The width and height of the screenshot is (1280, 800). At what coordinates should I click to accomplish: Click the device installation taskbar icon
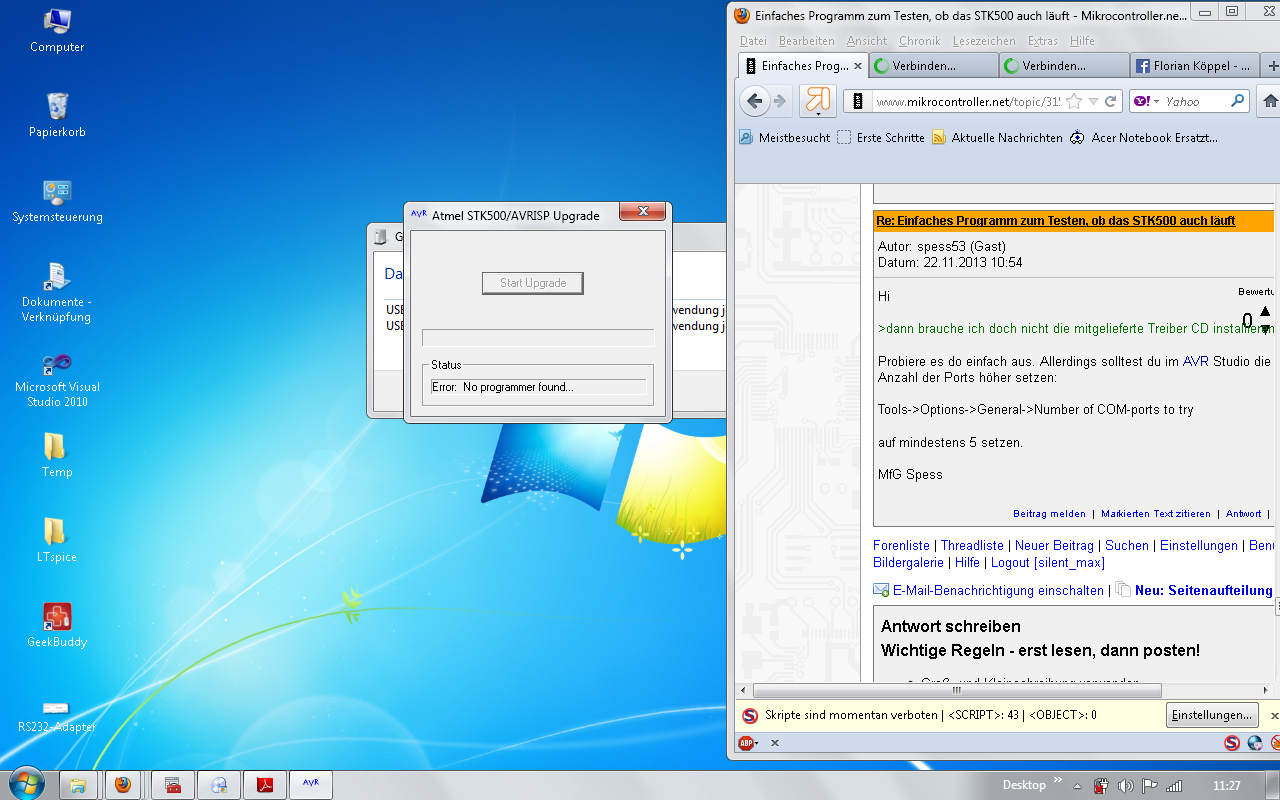click(219, 785)
